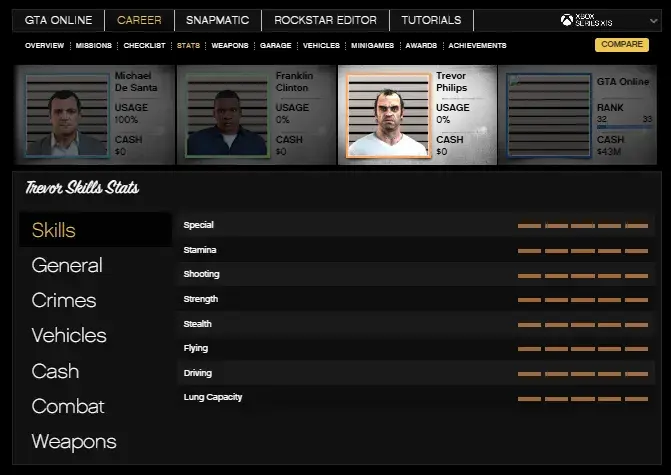671x475 pixels.
Task: Select the General stats category
Action: (67, 265)
